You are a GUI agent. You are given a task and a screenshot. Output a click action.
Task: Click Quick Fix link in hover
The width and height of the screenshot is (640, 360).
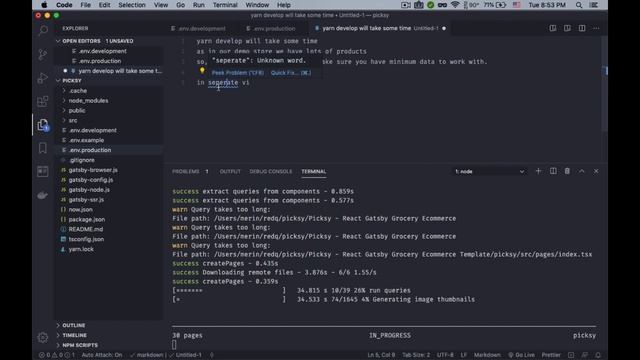[x=291, y=73]
